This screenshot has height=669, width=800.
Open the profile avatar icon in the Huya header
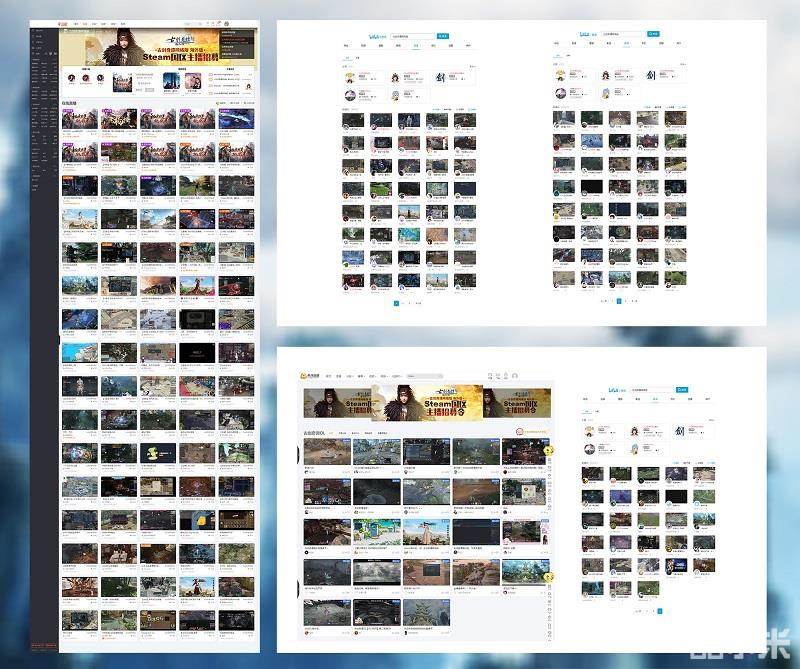pyautogui.click(x=515, y=376)
